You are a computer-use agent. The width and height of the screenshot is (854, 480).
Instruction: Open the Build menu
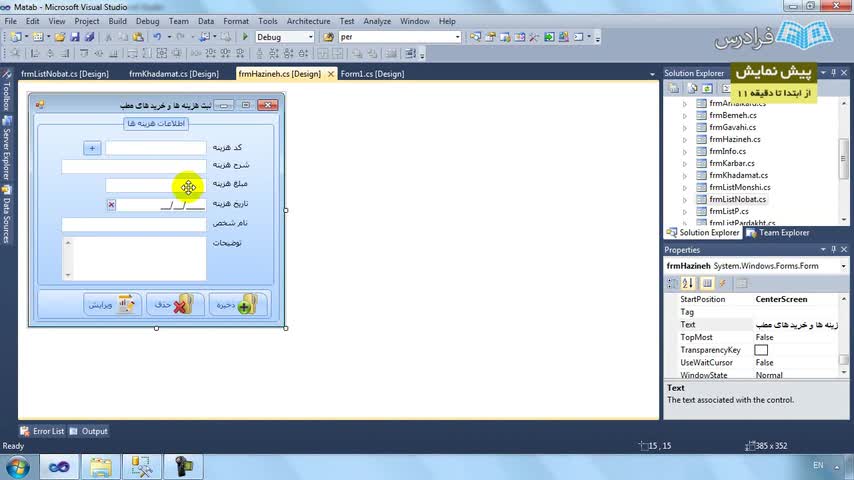click(x=117, y=21)
